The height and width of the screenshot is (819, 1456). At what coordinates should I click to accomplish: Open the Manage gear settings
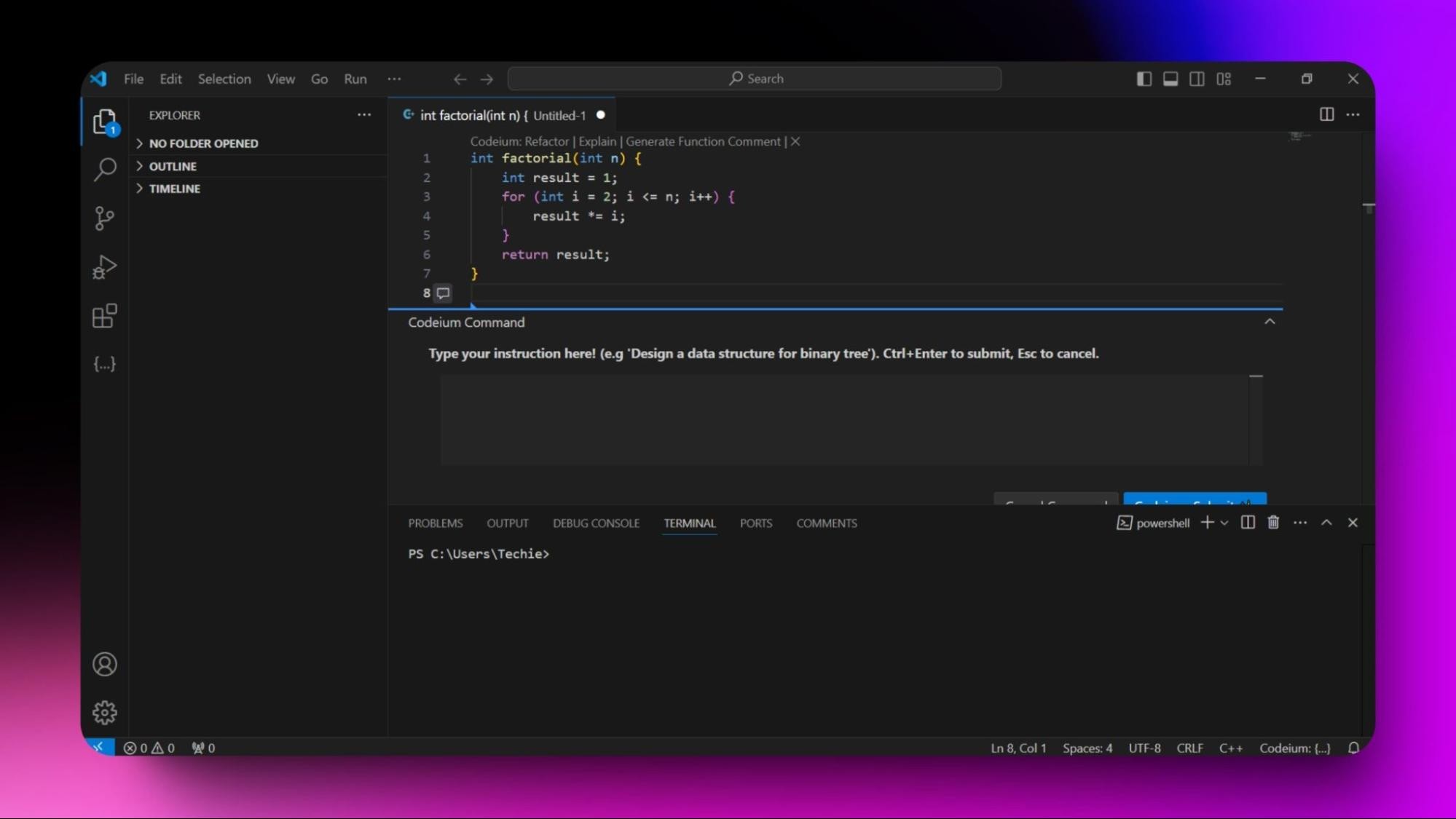click(x=105, y=712)
